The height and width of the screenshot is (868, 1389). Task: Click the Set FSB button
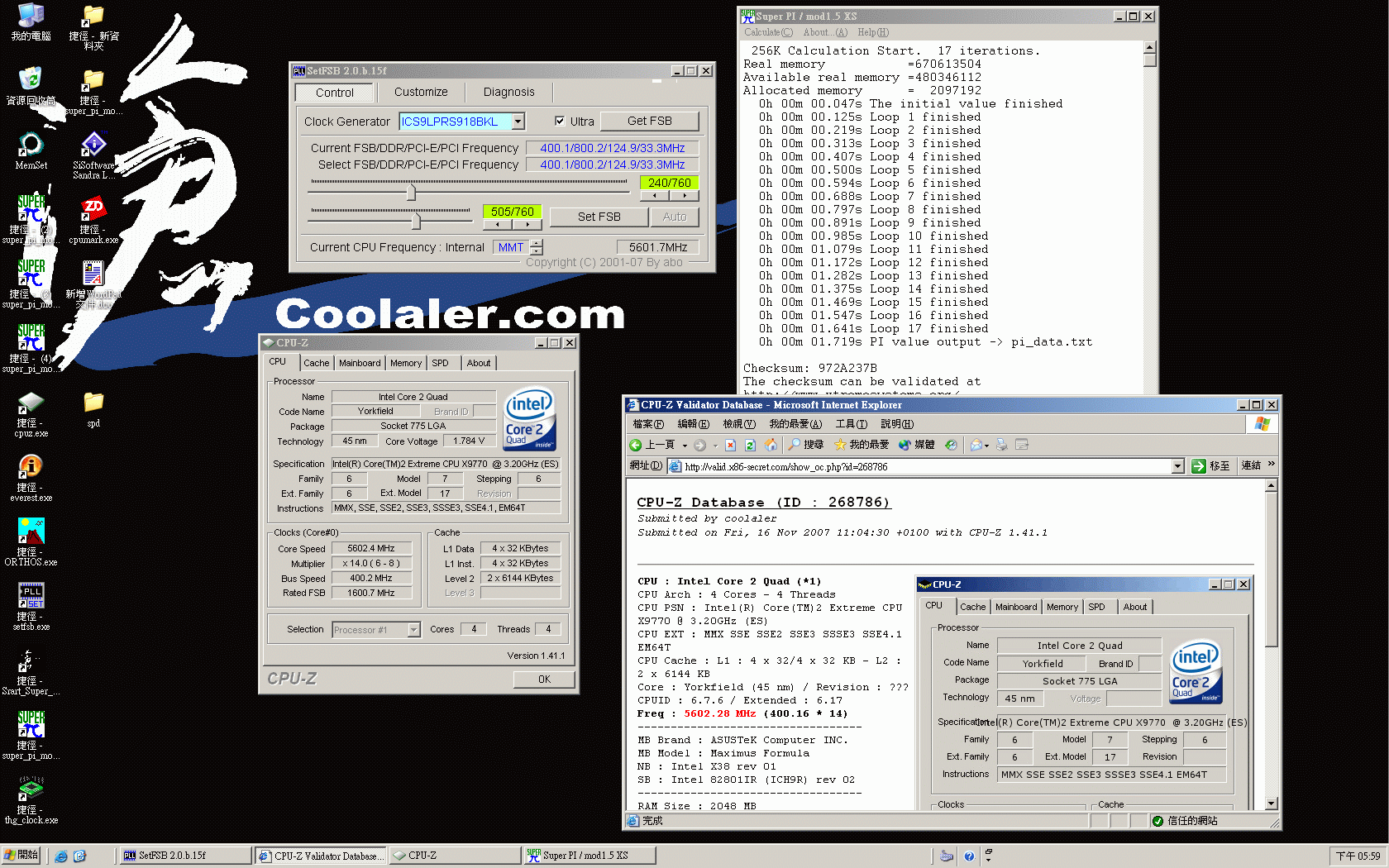[x=599, y=217]
